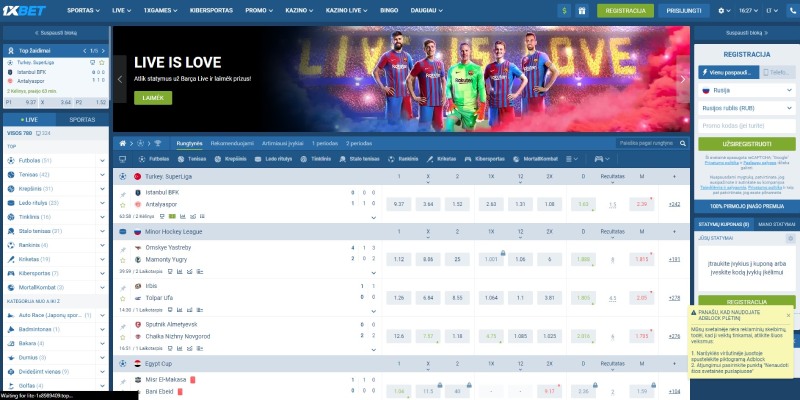The width and height of the screenshot is (800, 400).
Task: Click the search magnifier in tournament search
Action: [x=683, y=143]
